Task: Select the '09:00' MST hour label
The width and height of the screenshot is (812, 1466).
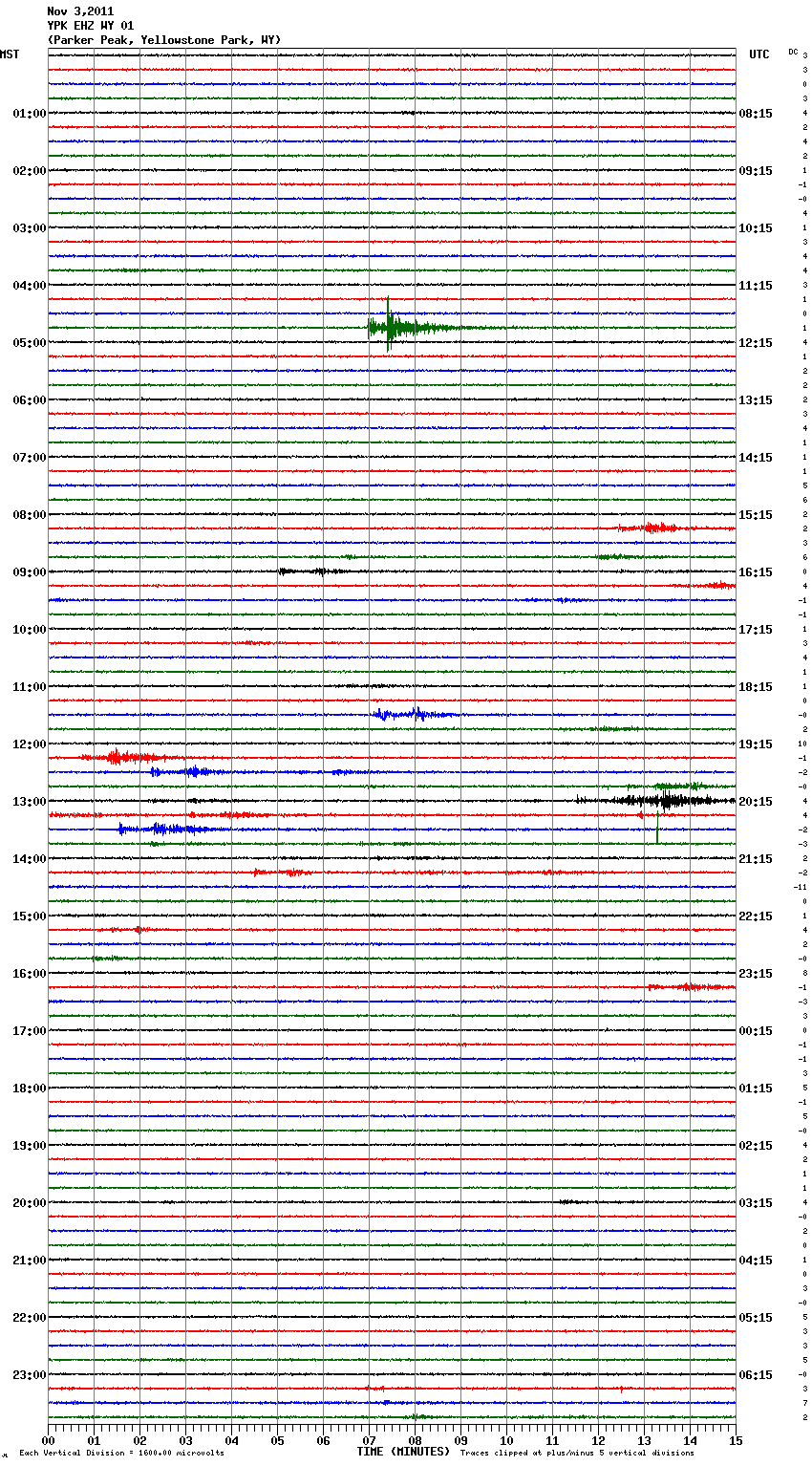Action: [29, 572]
